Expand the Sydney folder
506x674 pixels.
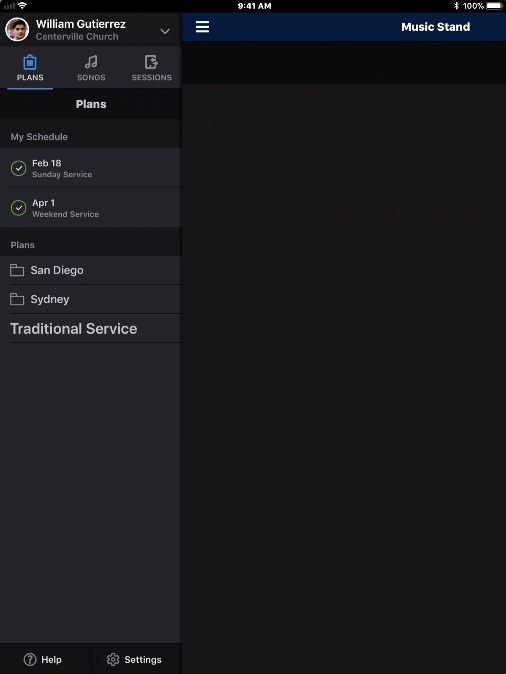point(91,299)
